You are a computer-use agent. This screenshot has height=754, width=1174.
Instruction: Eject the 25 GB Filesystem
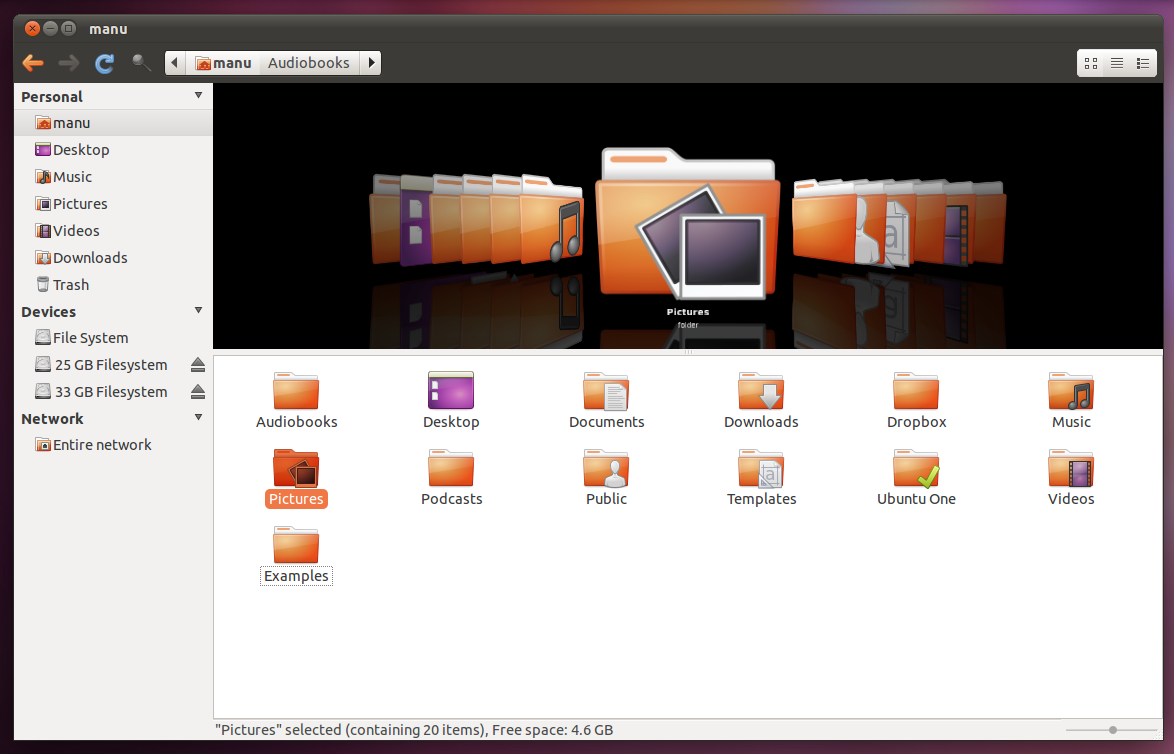click(198, 364)
